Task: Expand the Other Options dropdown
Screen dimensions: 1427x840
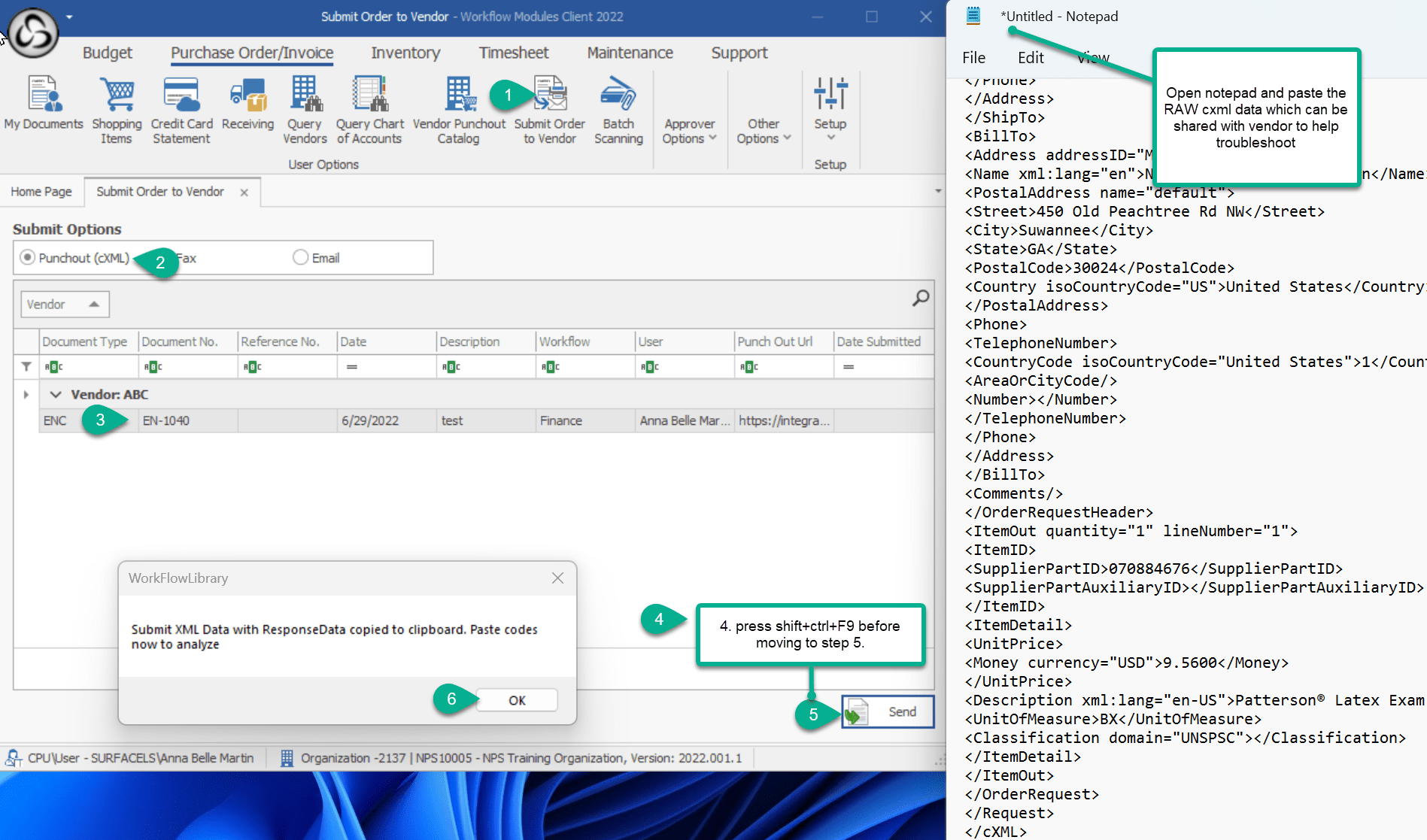Action: [x=764, y=131]
